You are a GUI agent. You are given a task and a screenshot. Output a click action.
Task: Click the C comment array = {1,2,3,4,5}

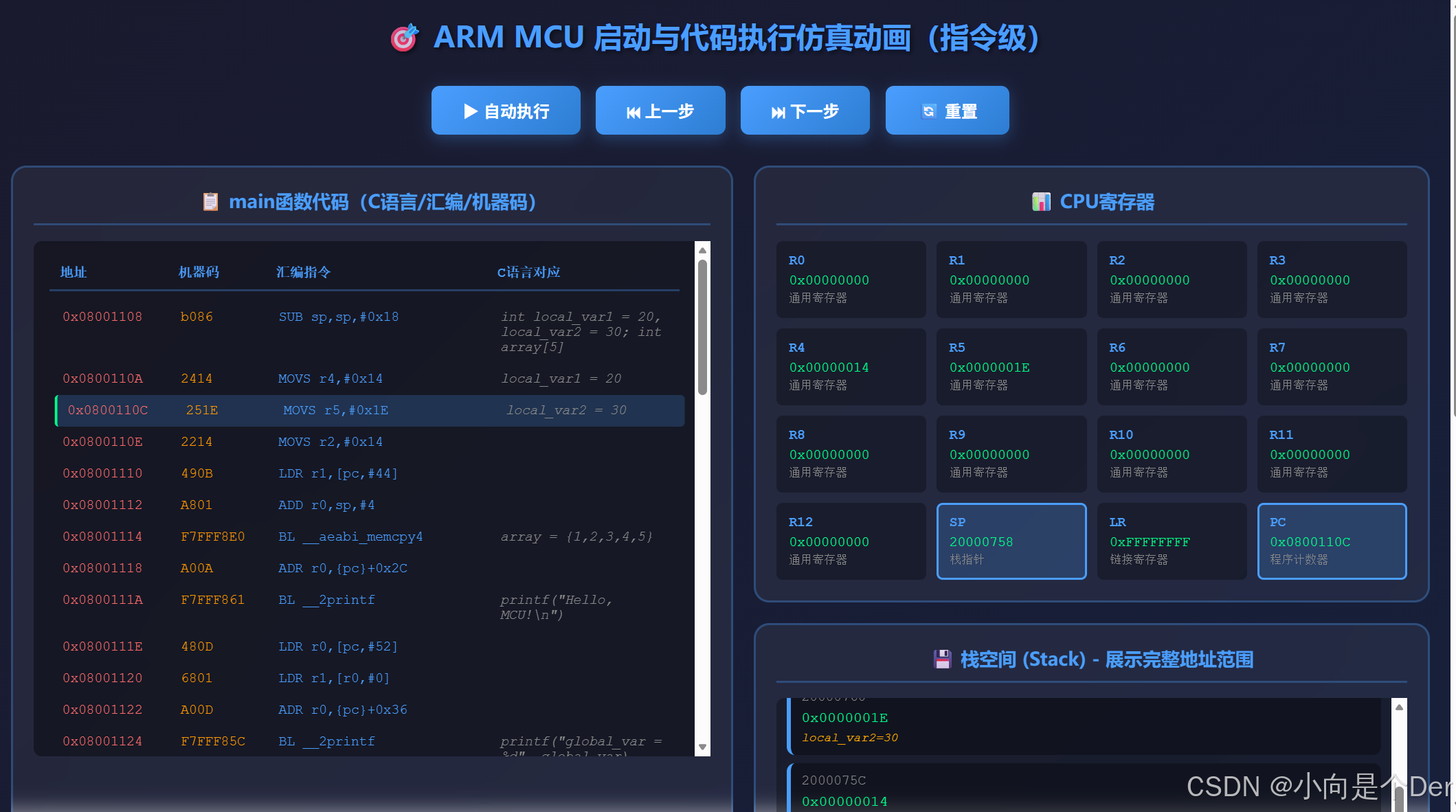tap(576, 537)
